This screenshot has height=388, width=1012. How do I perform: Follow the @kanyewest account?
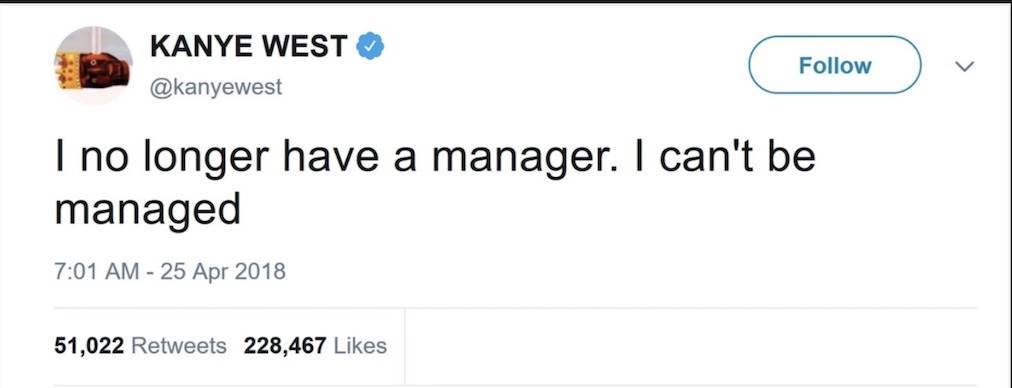pyautogui.click(x=835, y=65)
